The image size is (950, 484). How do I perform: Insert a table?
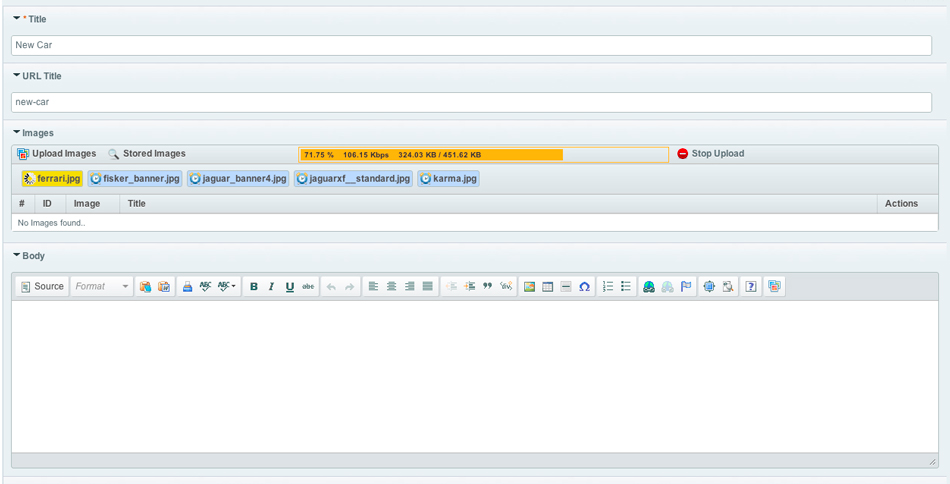(x=547, y=287)
